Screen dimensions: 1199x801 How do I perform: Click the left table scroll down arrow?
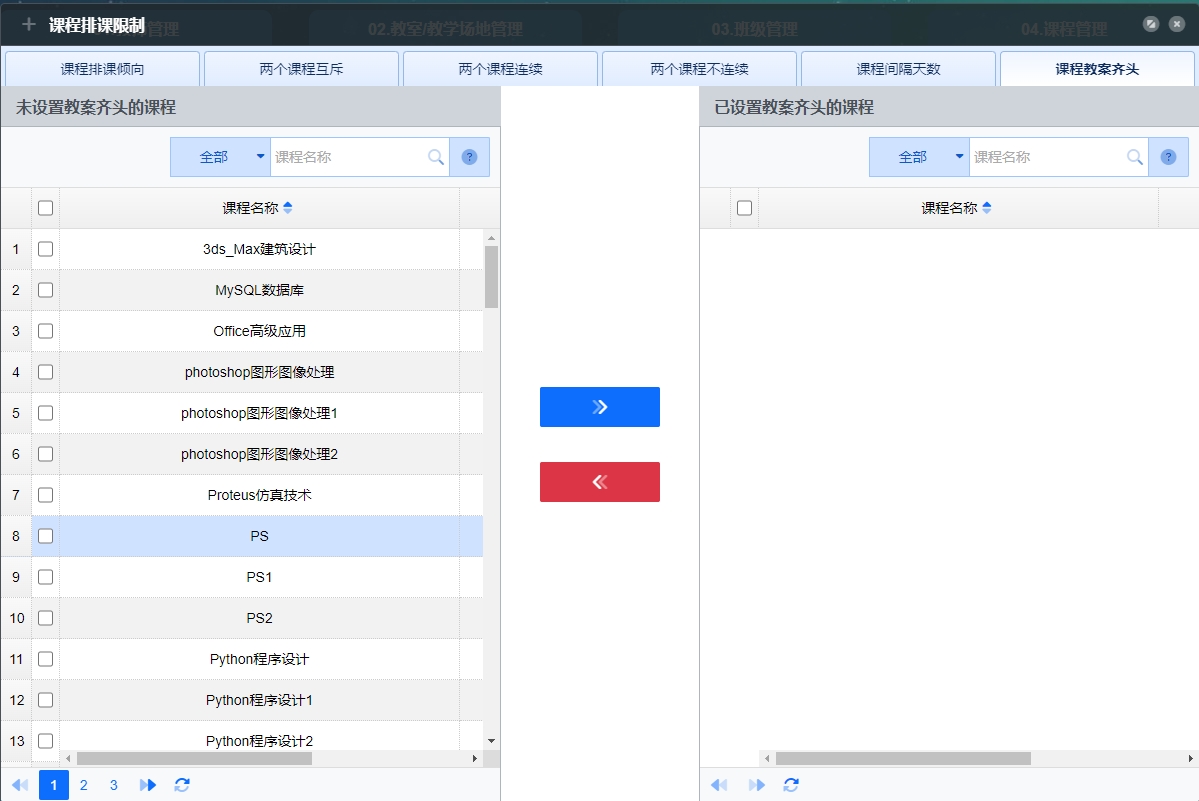pos(492,741)
